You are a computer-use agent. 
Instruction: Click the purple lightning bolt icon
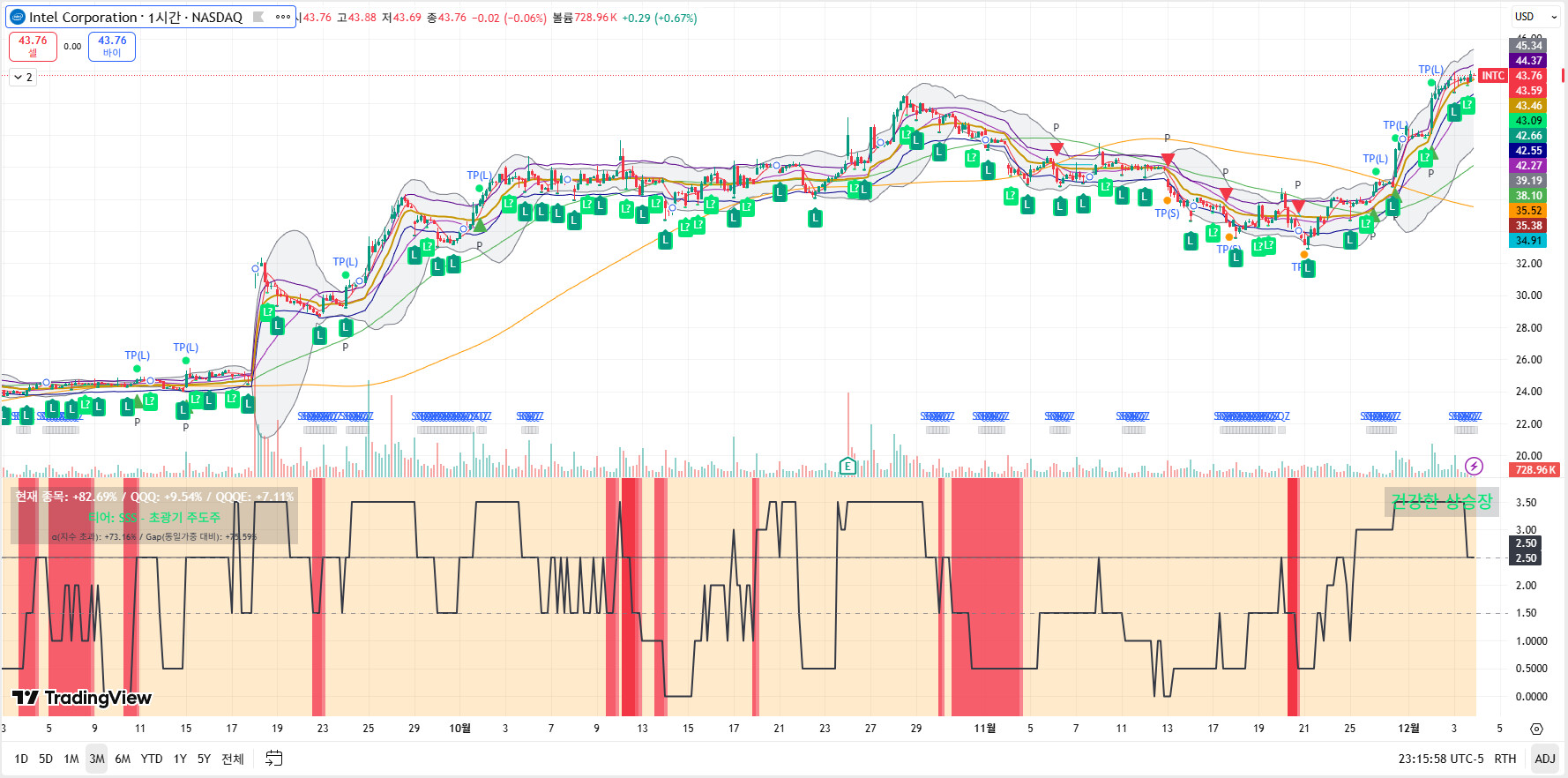click(x=1474, y=466)
